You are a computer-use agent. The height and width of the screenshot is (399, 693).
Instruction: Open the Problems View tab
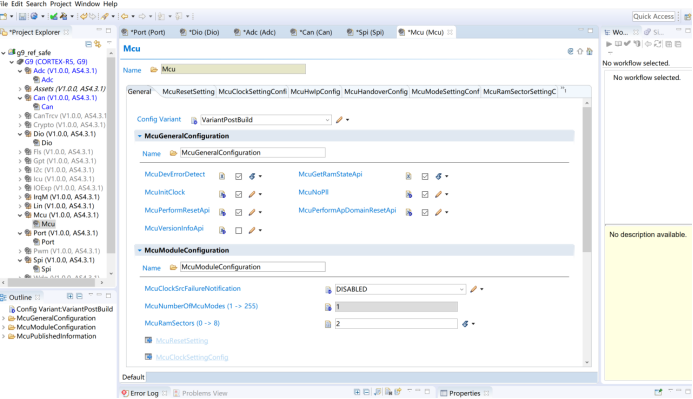point(205,393)
